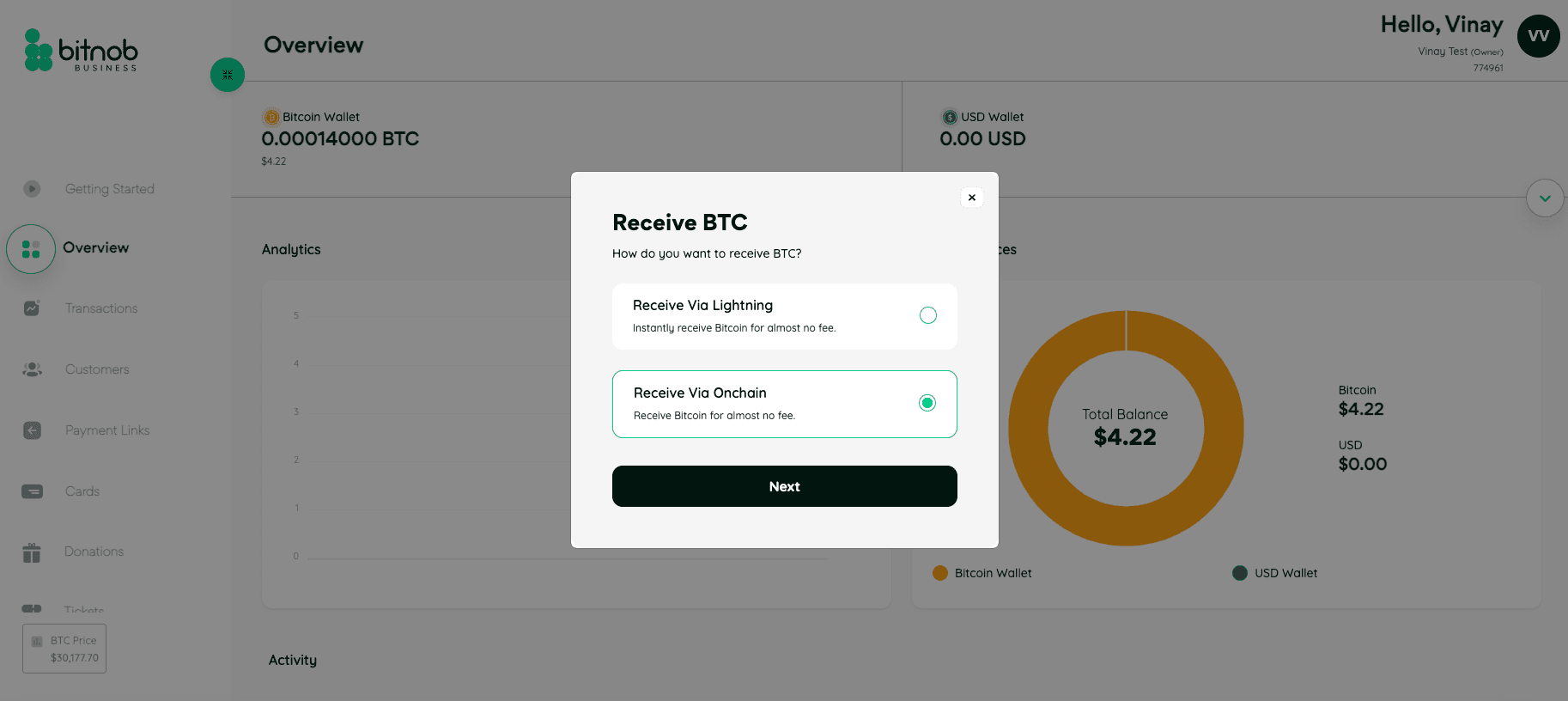Viewport: 1568px width, 701px height.
Task: Open the Donations gift icon
Action: pos(31,552)
